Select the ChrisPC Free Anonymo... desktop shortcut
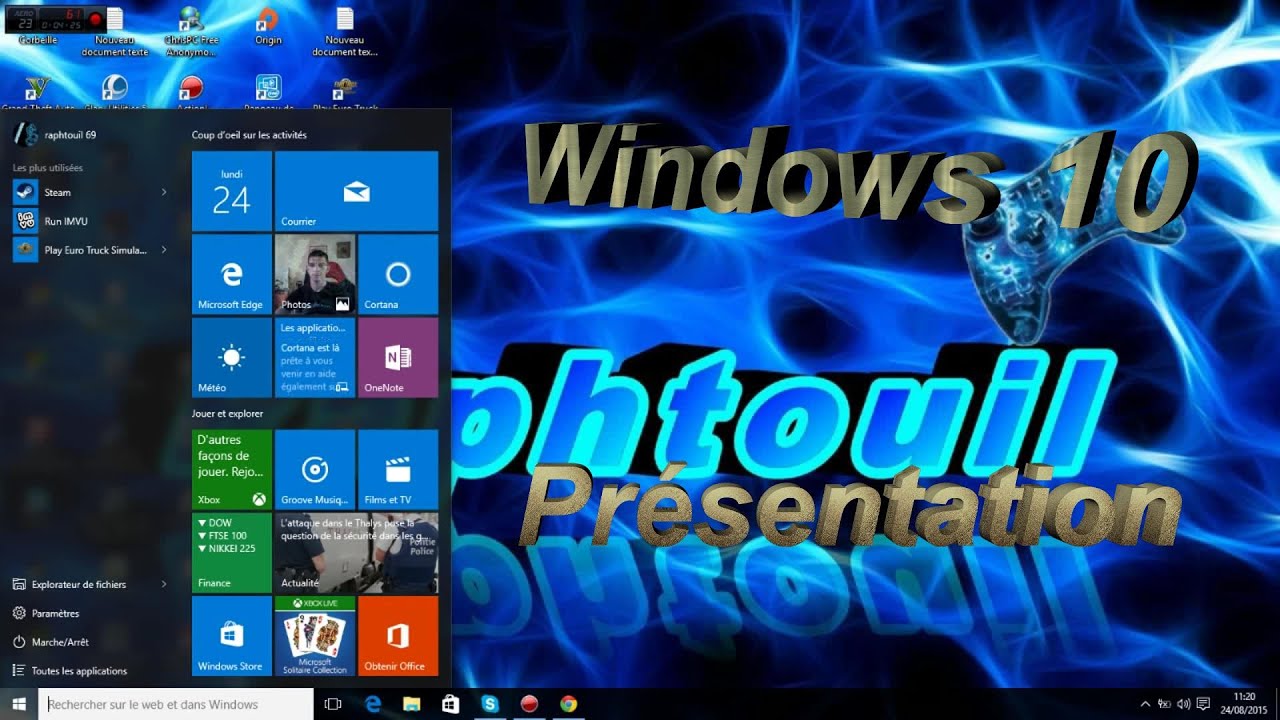Viewport: 1280px width, 720px height. coord(191,32)
